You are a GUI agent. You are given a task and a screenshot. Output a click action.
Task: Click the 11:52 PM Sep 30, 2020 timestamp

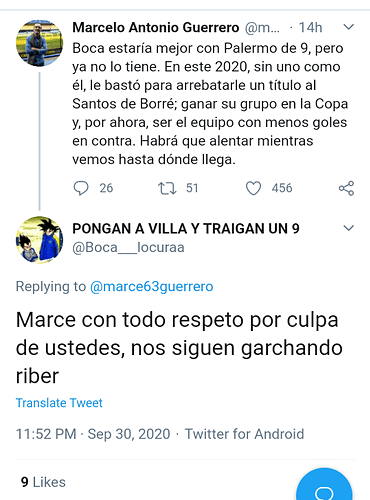pyautogui.click(x=93, y=434)
